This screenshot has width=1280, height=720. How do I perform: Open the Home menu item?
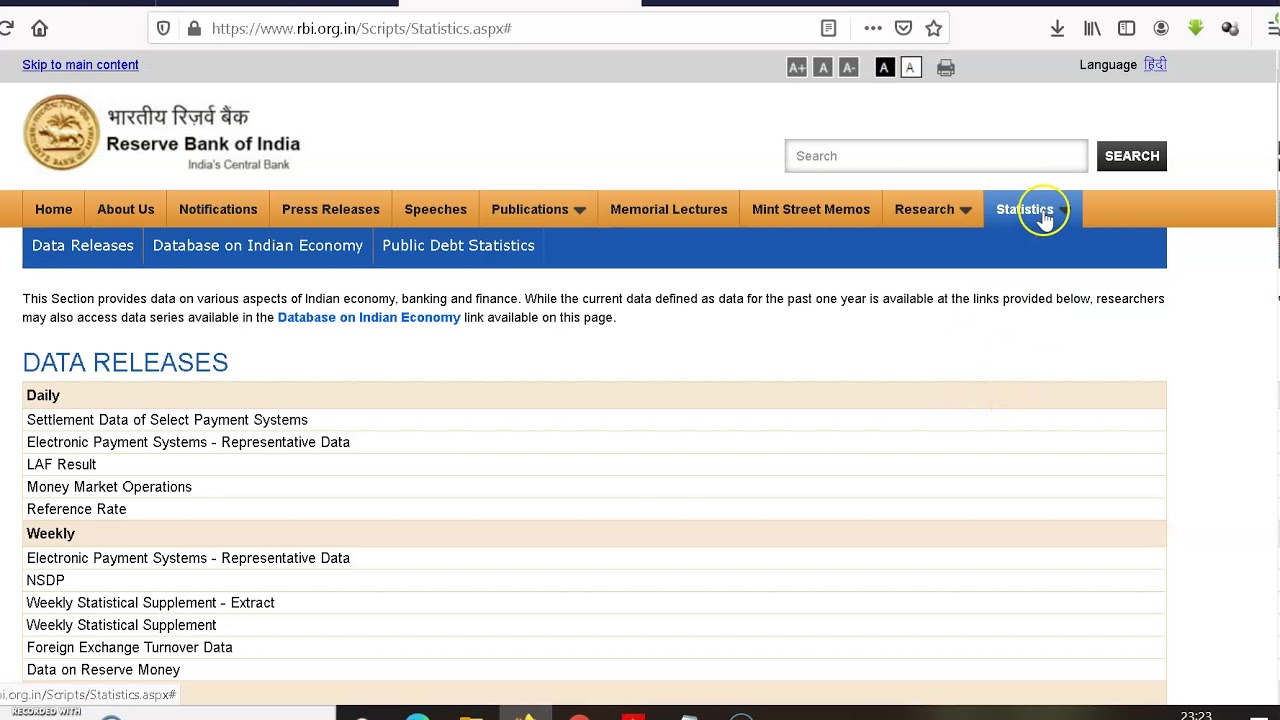pyautogui.click(x=54, y=209)
